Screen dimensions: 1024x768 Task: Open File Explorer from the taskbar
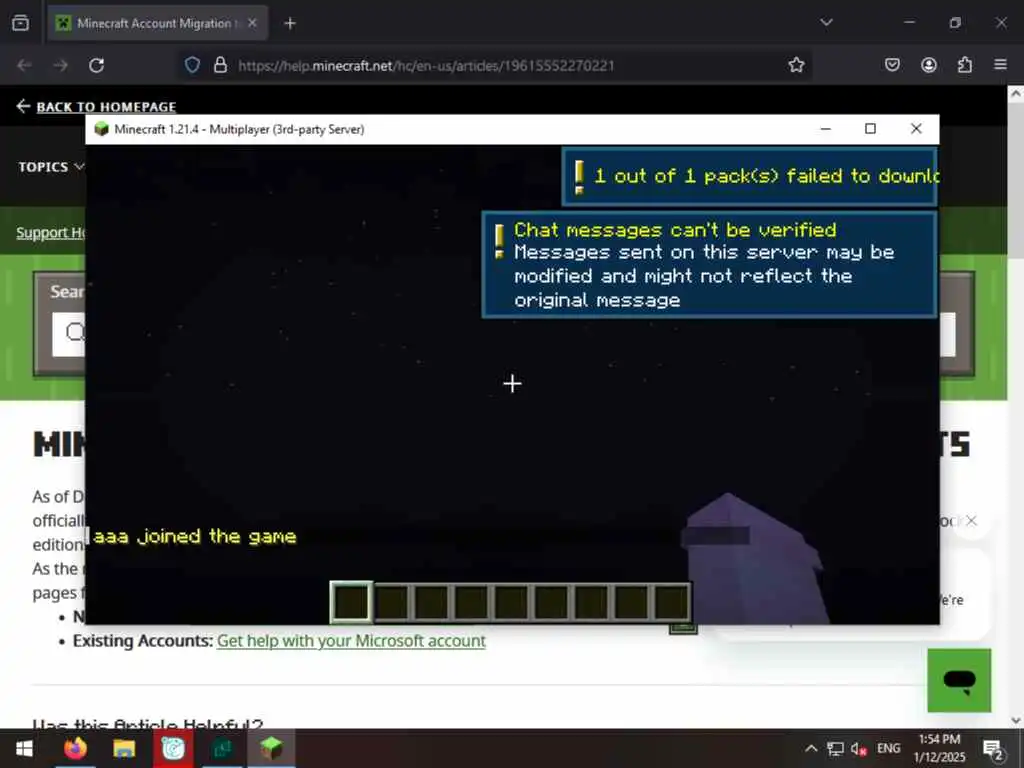123,748
